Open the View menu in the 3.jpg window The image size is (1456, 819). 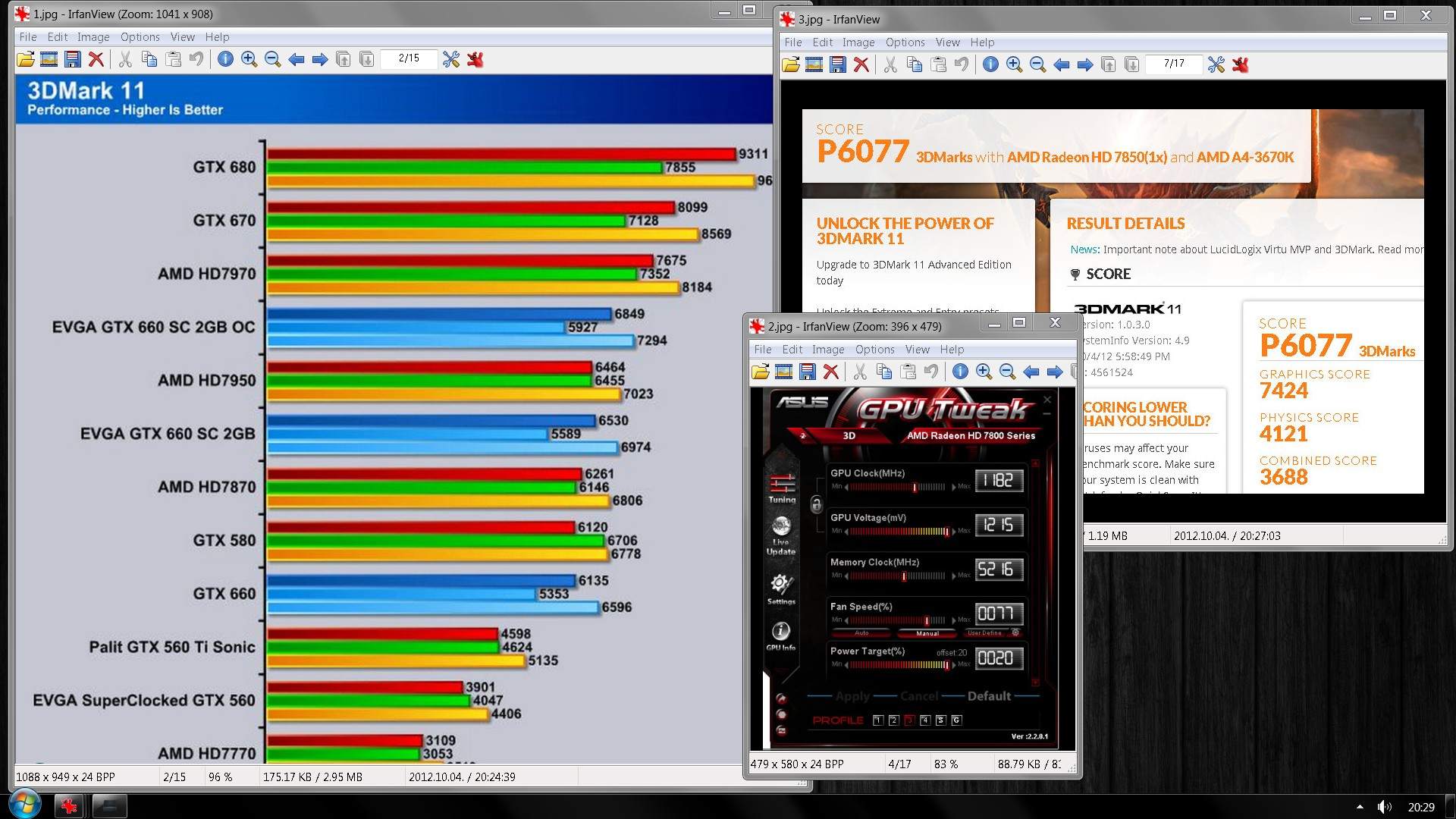coord(947,42)
